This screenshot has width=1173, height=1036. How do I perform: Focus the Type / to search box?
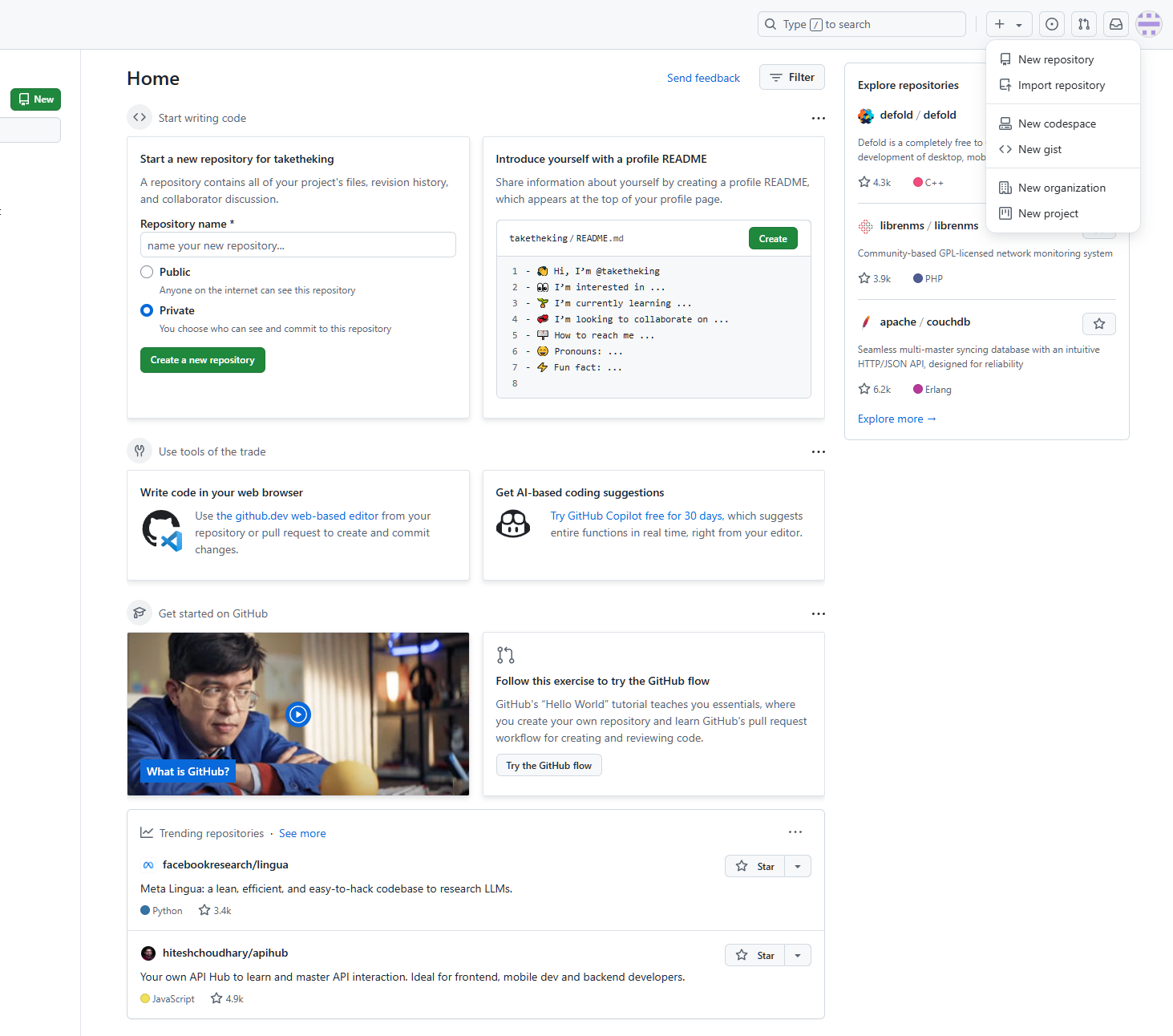coord(862,24)
